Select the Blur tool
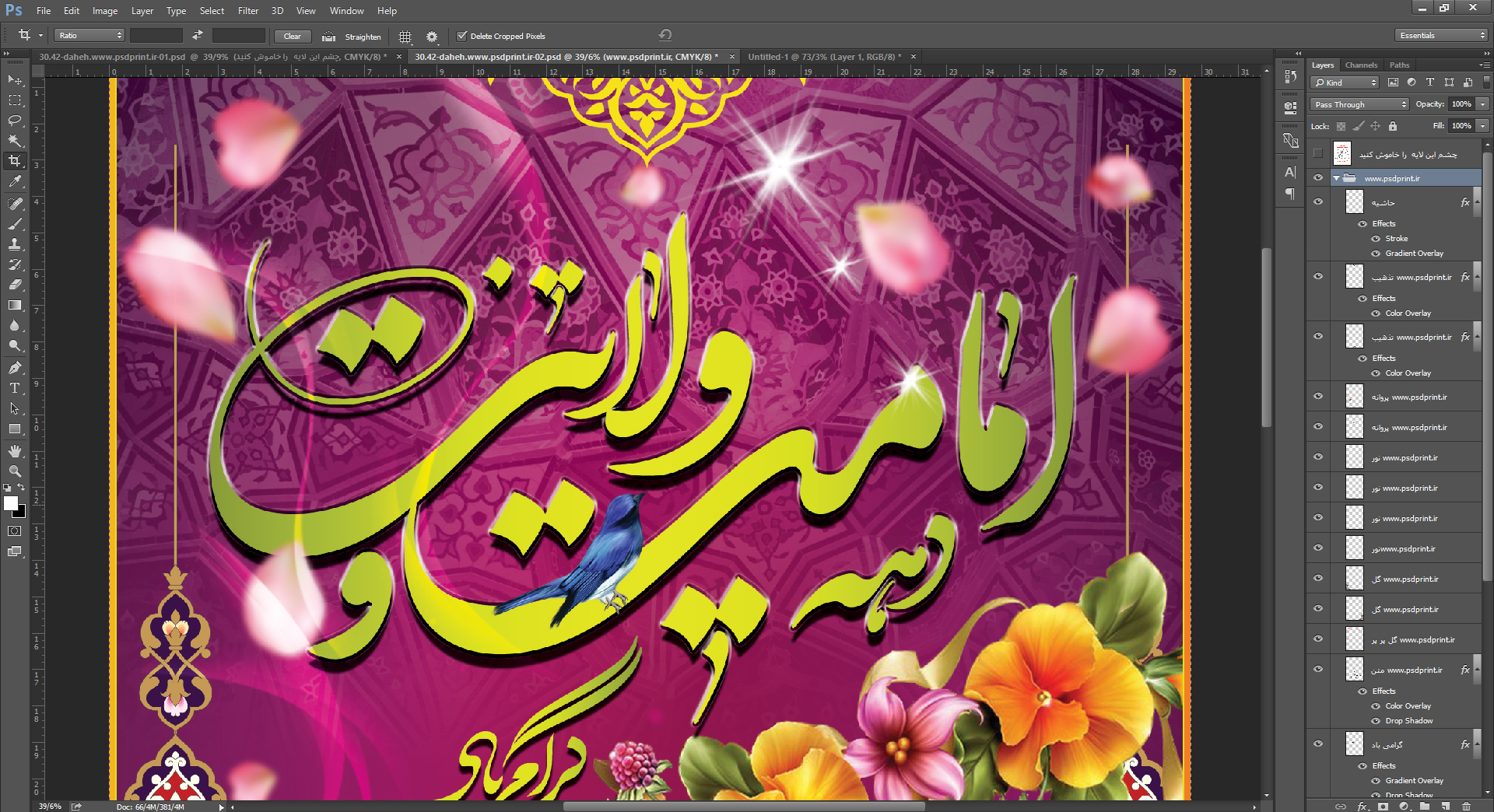This screenshot has height=812, width=1494. pyautogui.click(x=15, y=325)
